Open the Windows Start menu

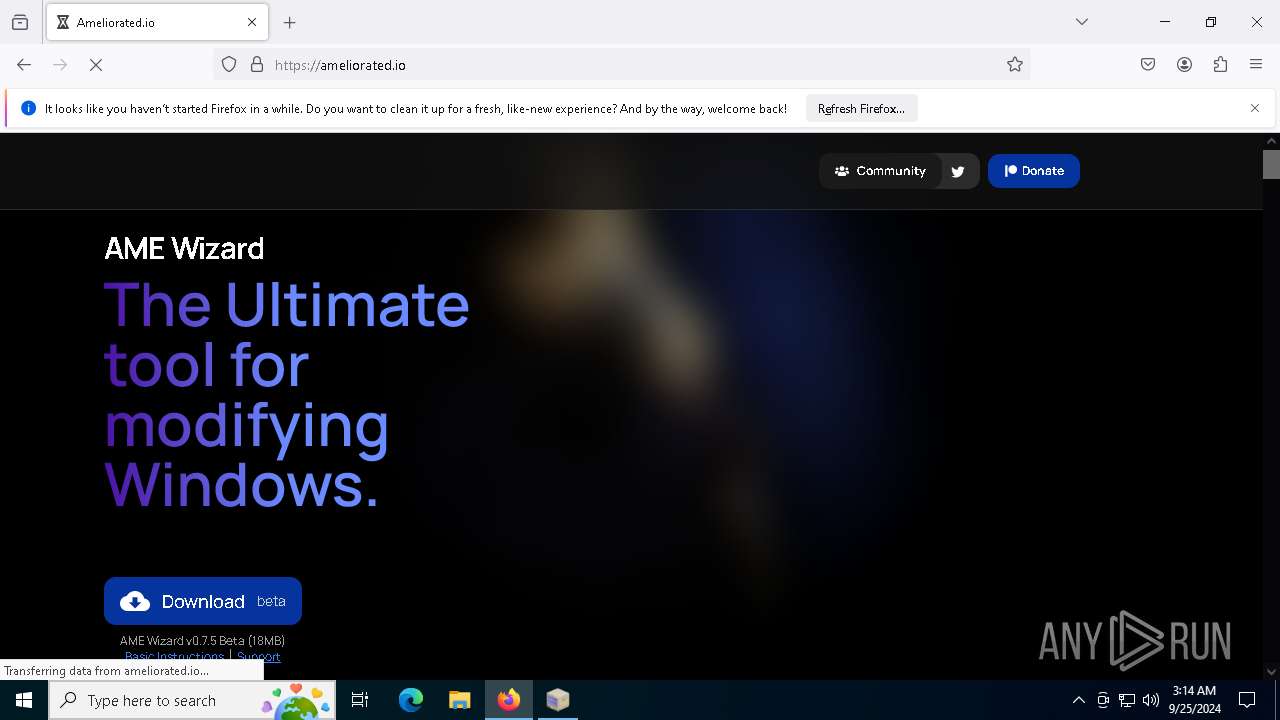(x=24, y=700)
